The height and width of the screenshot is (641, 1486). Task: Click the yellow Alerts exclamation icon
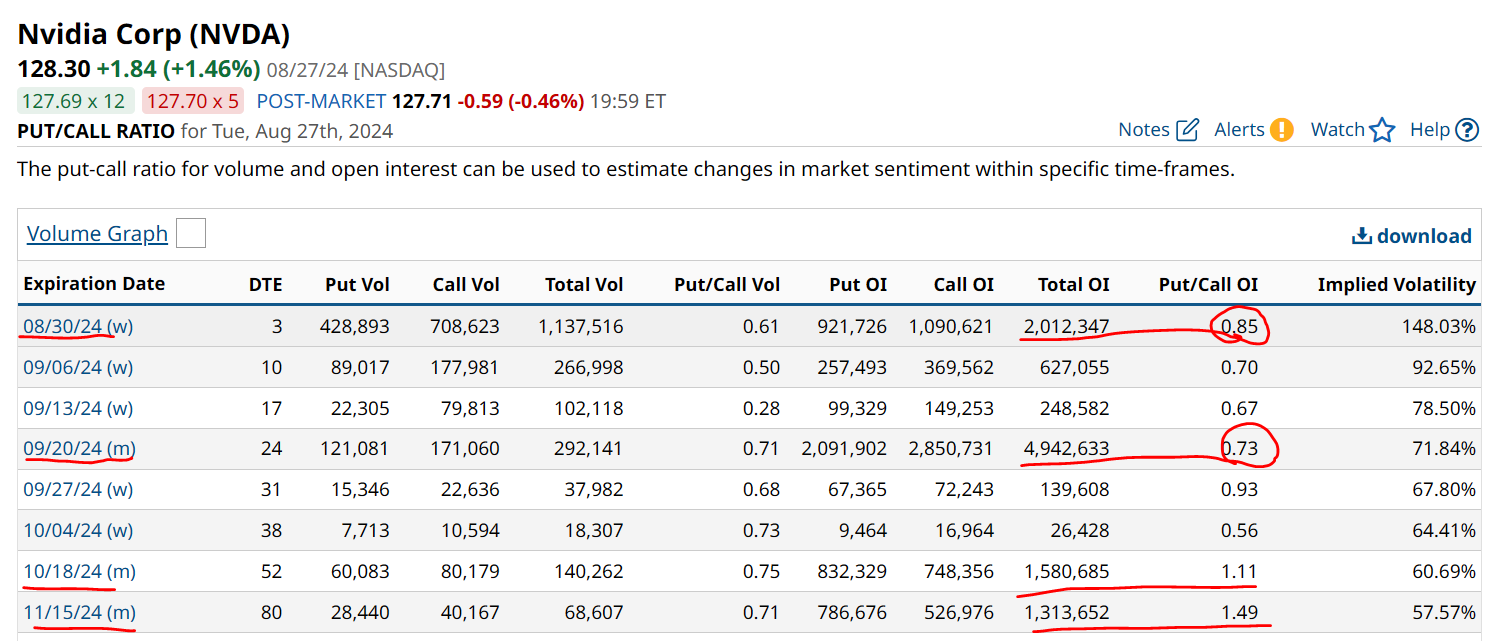(1281, 129)
